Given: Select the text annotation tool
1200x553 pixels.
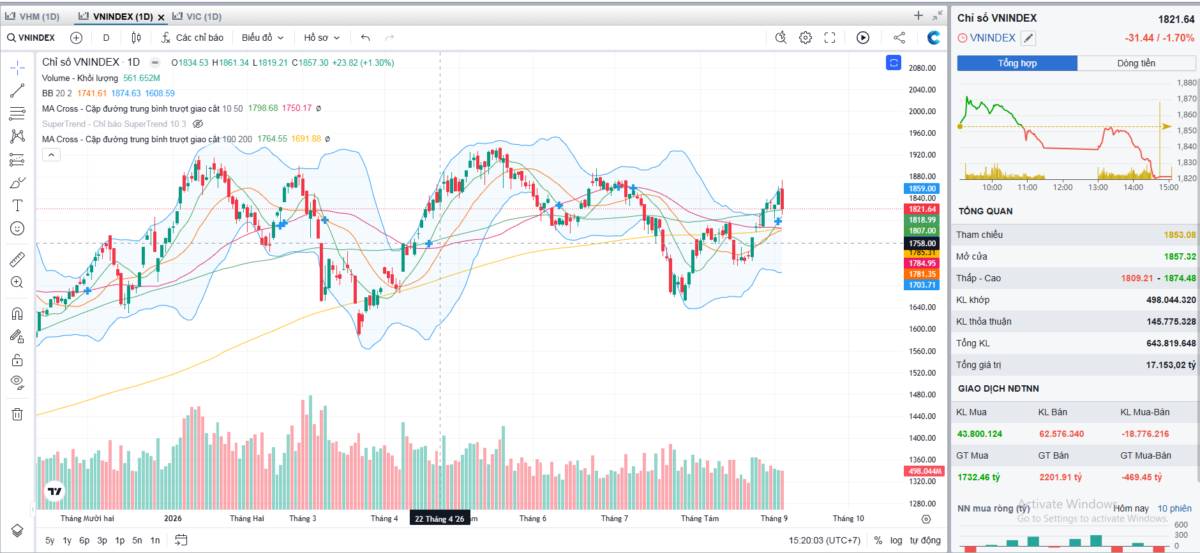Looking at the screenshot, I should [x=17, y=205].
